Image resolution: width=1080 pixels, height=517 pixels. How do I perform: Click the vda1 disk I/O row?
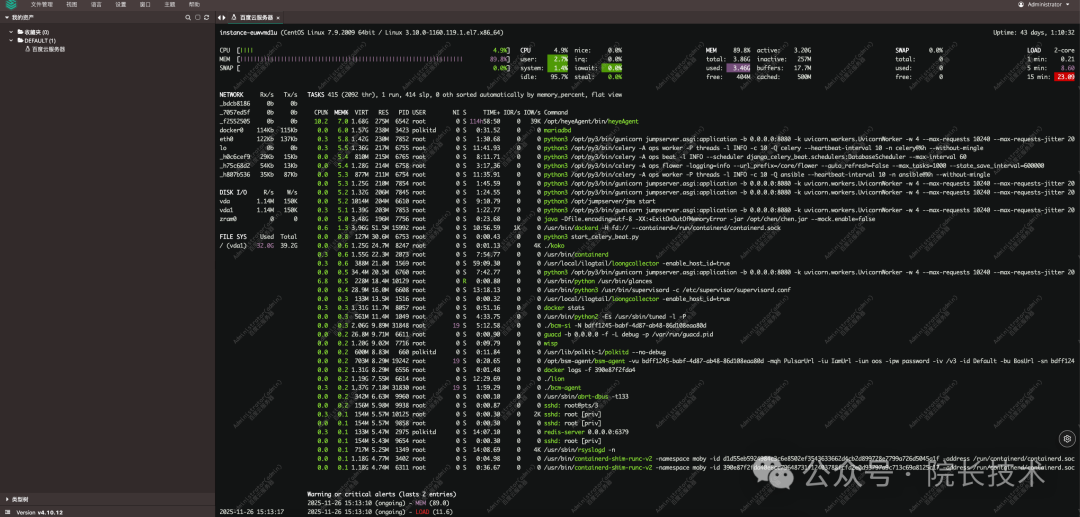pos(258,209)
